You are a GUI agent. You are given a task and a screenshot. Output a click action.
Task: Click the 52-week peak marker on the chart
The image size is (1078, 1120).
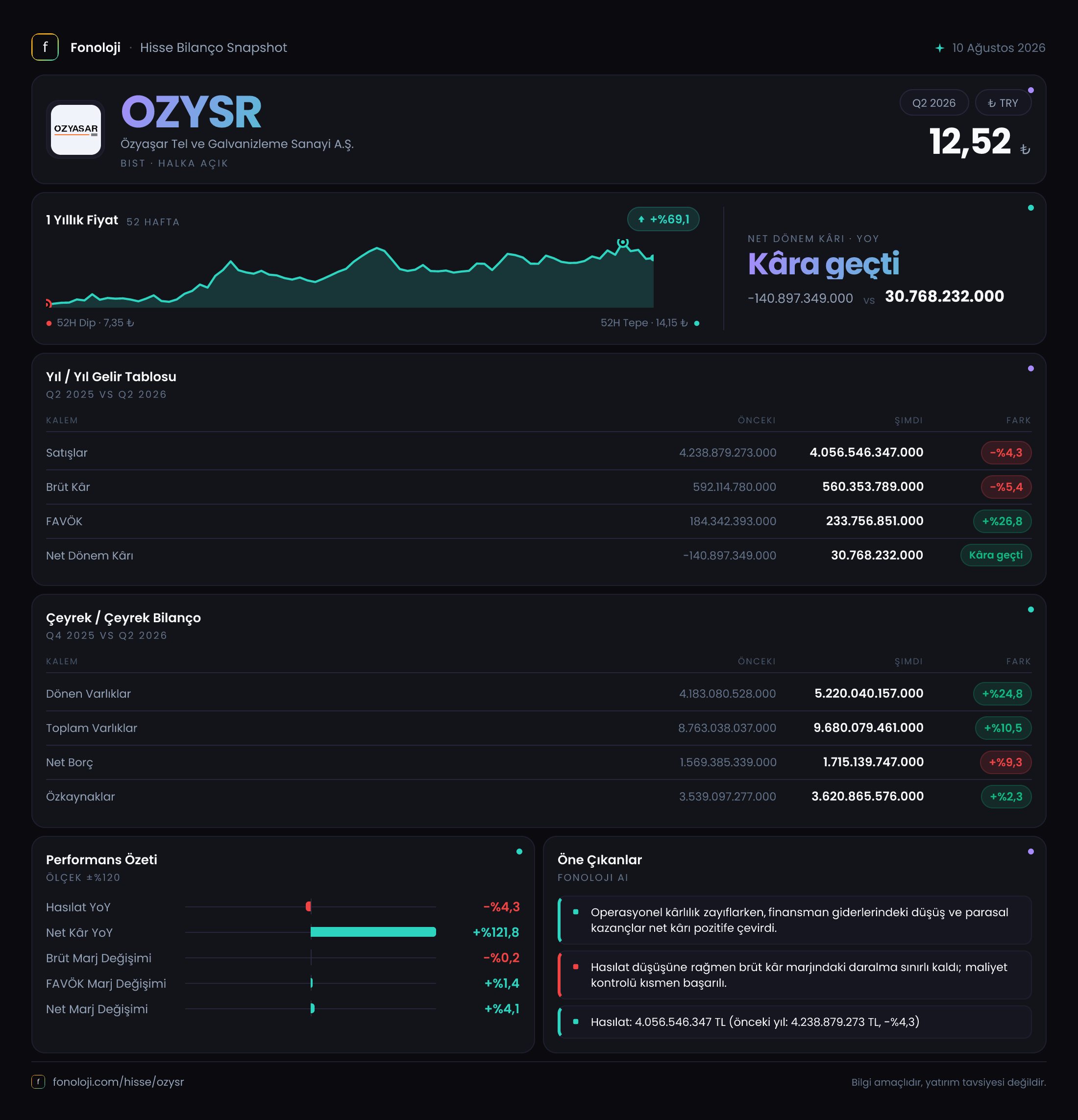click(623, 243)
